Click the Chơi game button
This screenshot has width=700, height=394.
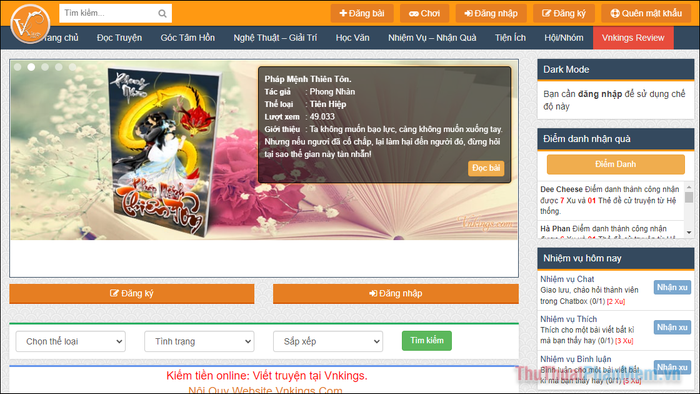(x=425, y=13)
